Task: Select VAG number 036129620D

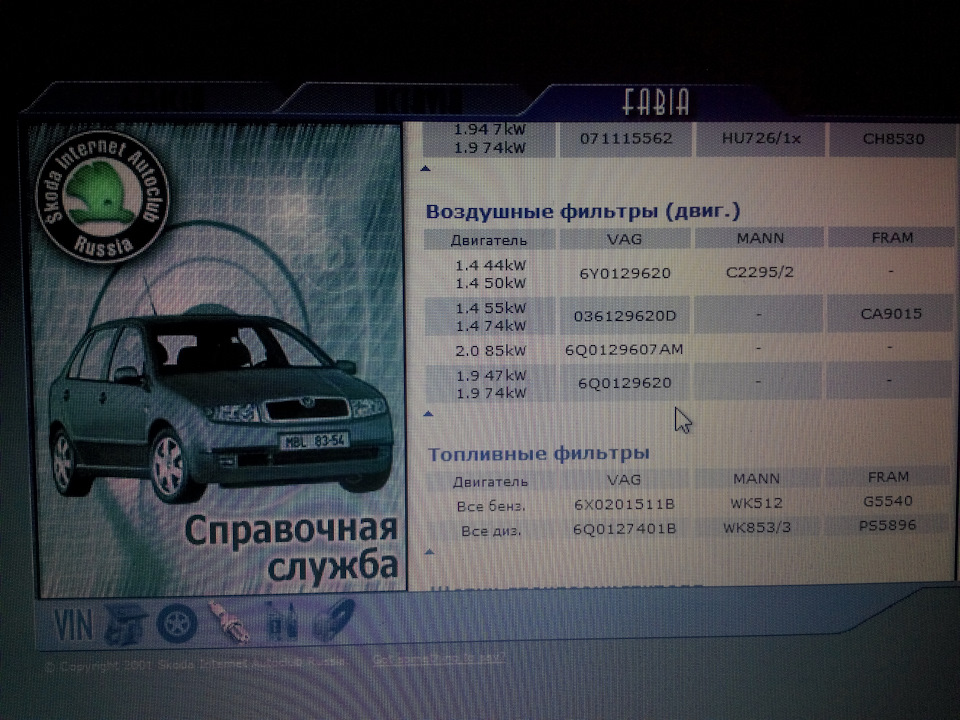Action: pos(624,316)
